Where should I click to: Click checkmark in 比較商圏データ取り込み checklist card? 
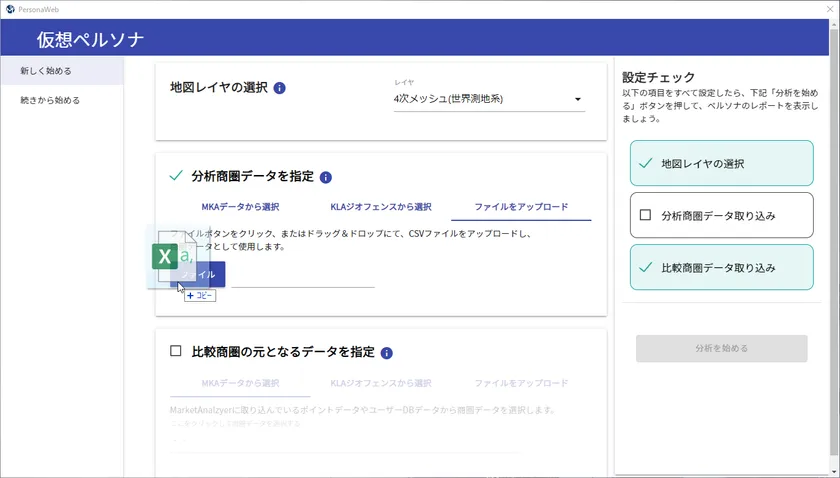tap(645, 267)
